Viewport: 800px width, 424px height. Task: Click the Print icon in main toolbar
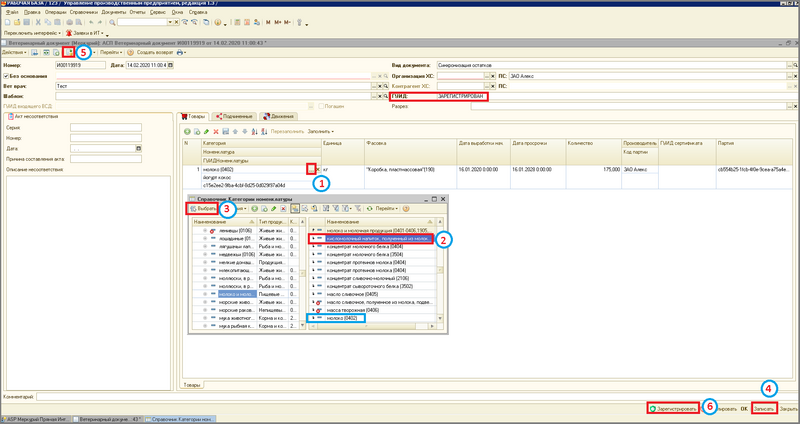pyautogui.click(x=69, y=22)
